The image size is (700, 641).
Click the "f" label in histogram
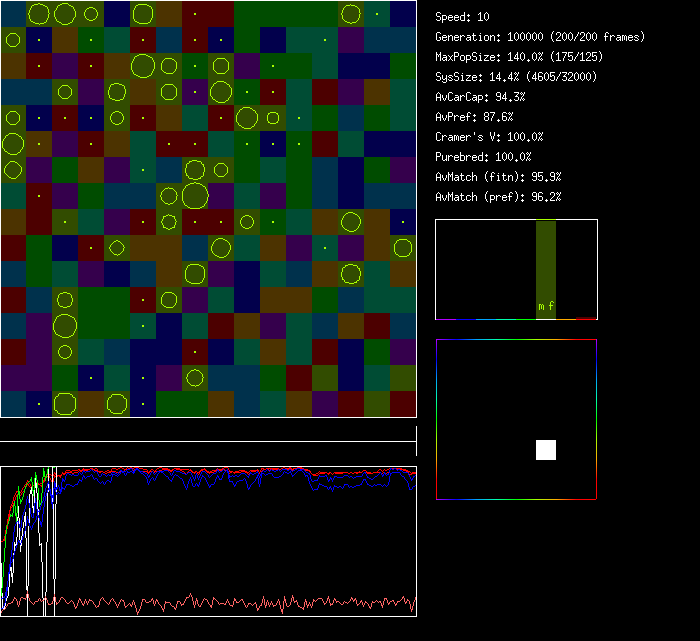[551, 306]
